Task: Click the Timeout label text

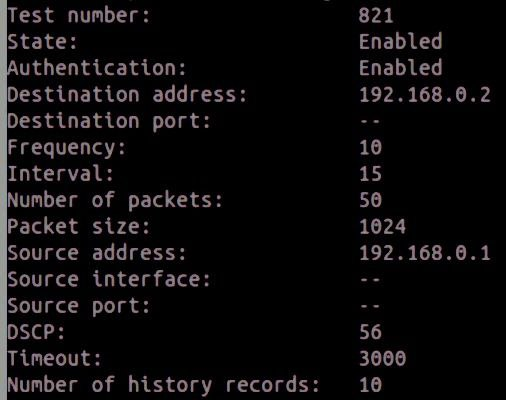Action: (x=54, y=358)
